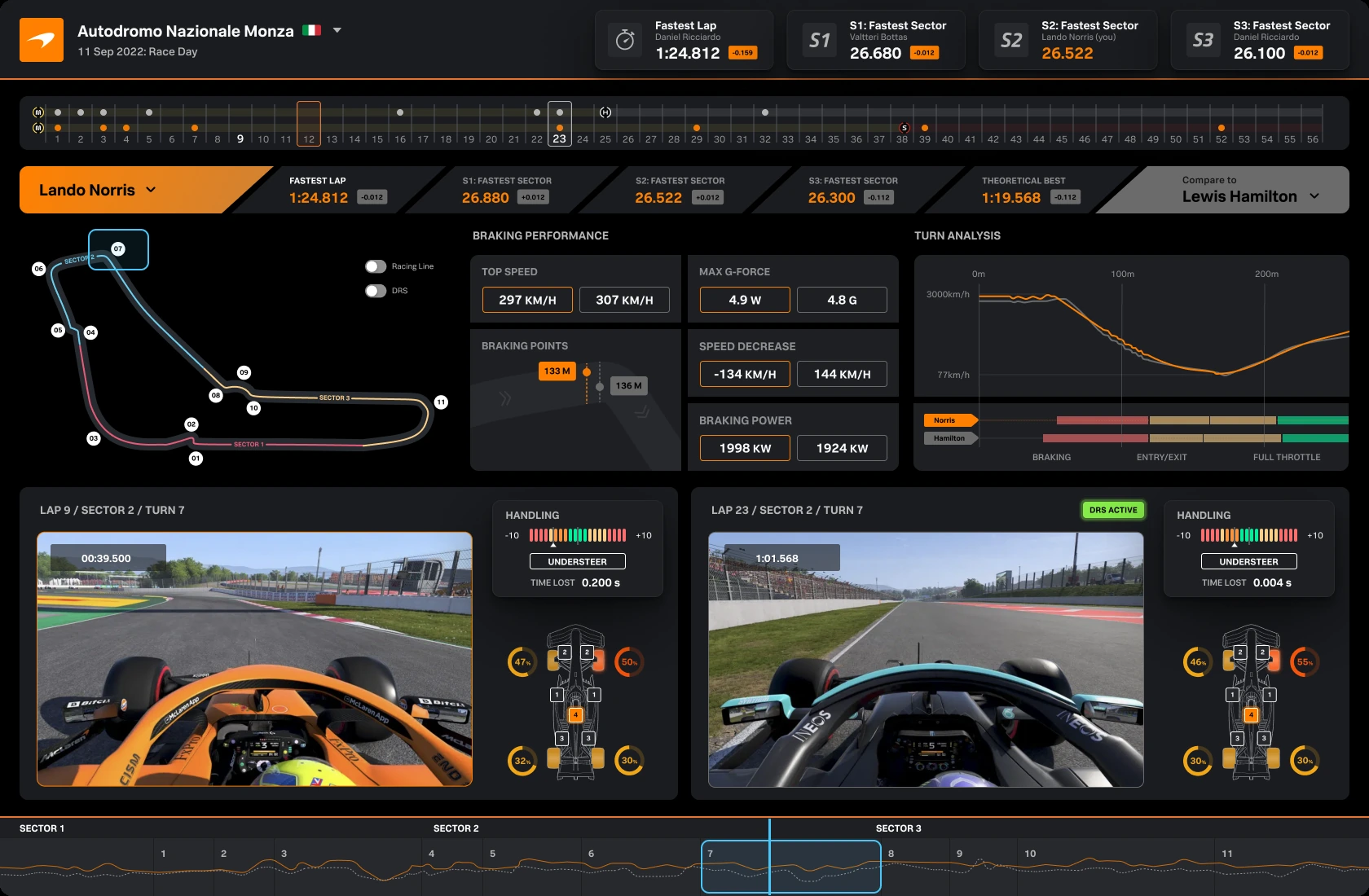Click the green DRS ACTIVE badge

[x=1113, y=510]
